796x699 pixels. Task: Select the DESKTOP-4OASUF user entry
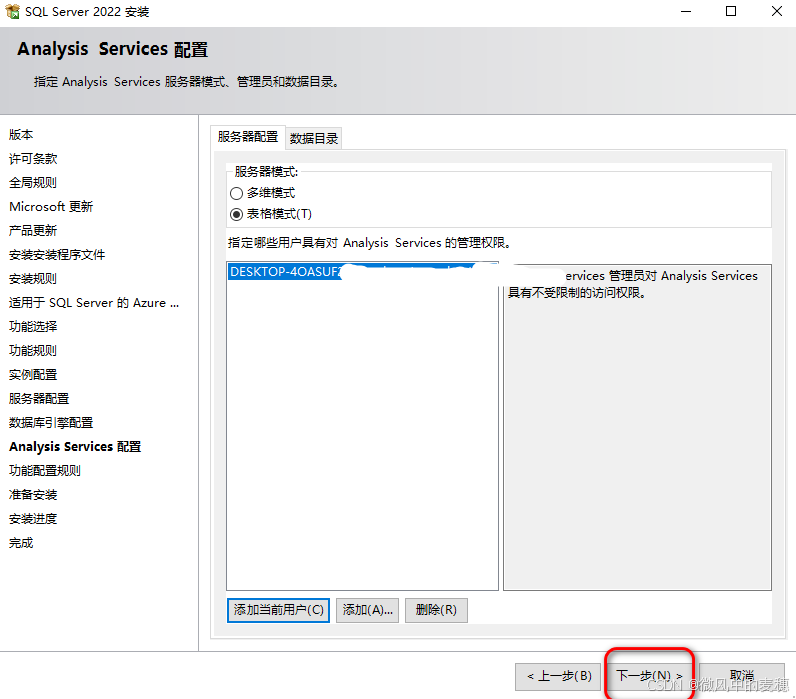tap(362, 272)
